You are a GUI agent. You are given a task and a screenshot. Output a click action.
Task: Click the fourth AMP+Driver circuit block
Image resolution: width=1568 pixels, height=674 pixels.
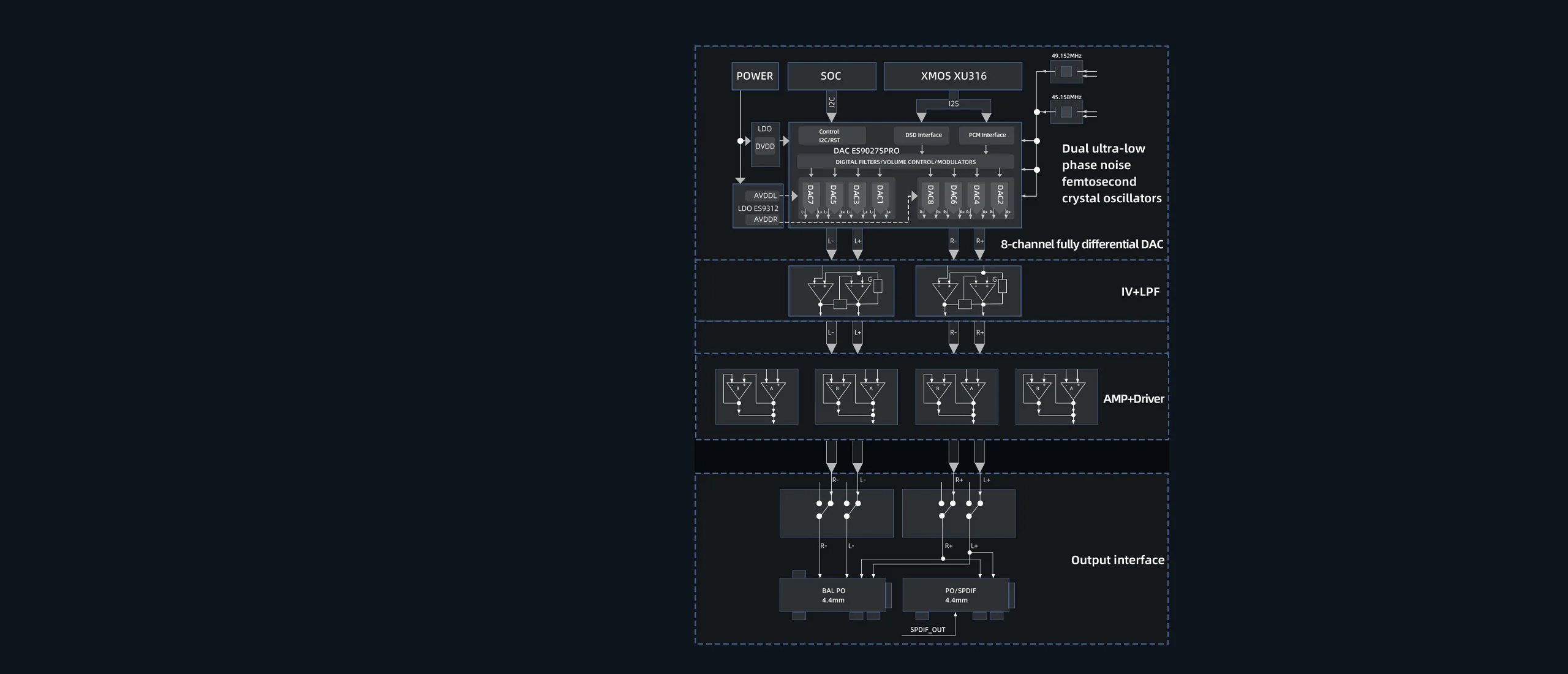point(1056,396)
